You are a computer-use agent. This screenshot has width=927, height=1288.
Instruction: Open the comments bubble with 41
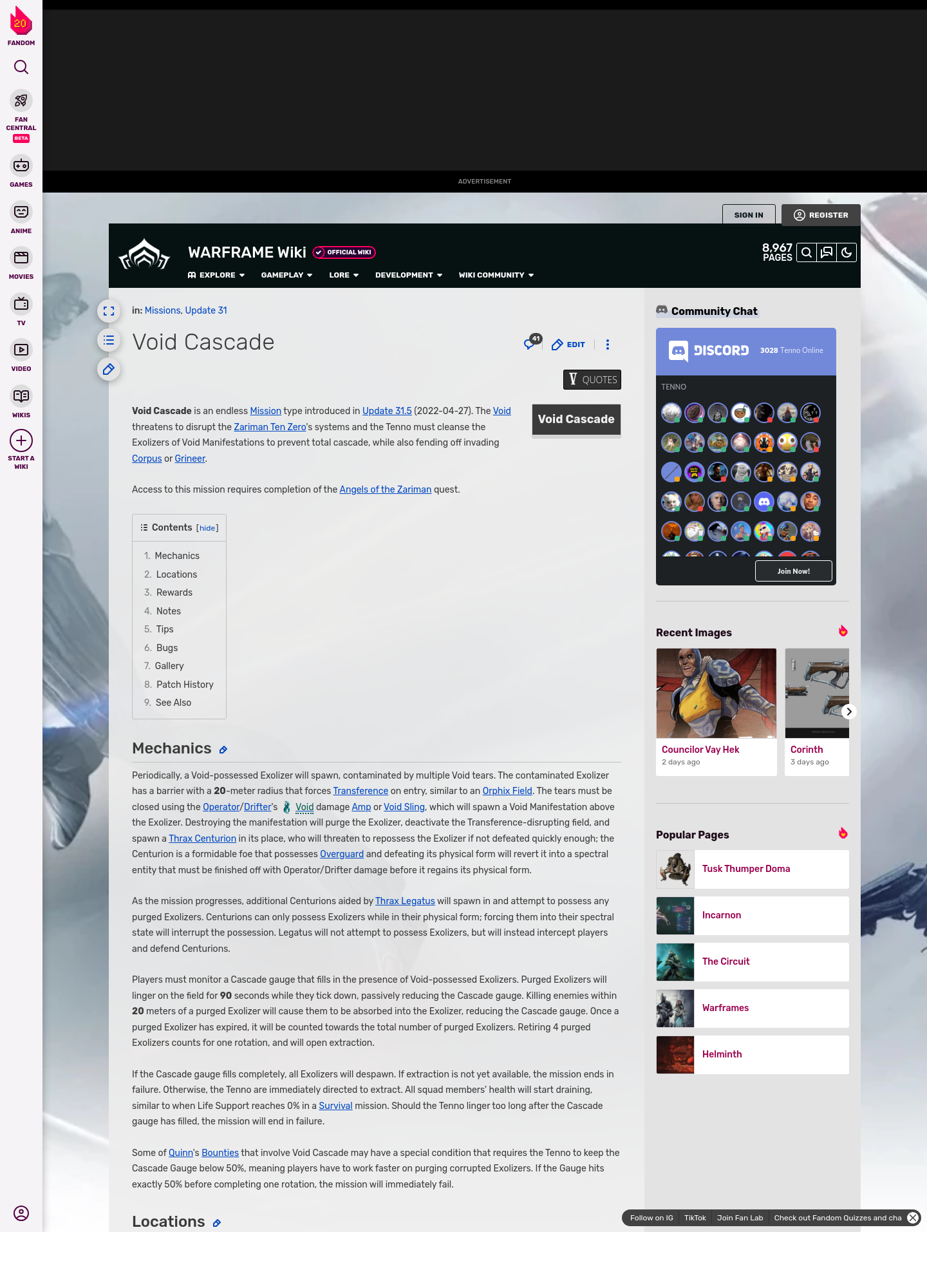(x=532, y=343)
